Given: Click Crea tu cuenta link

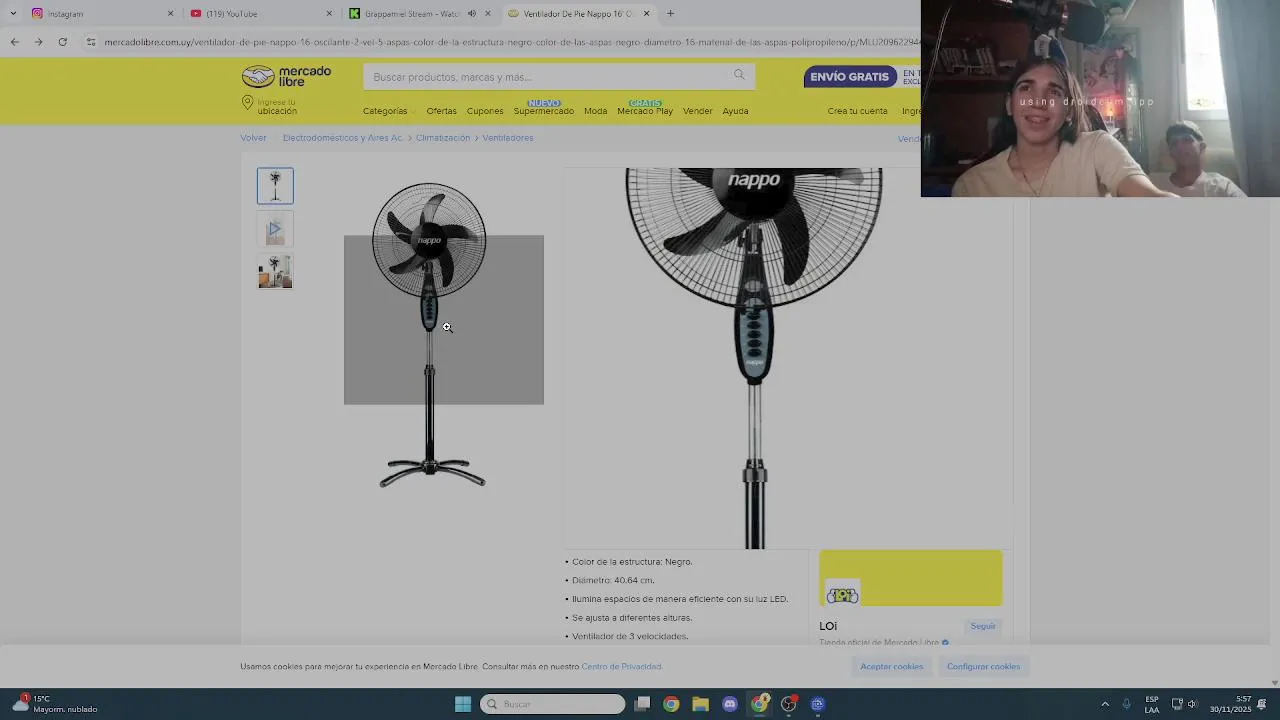Looking at the screenshot, I should tap(857, 111).
